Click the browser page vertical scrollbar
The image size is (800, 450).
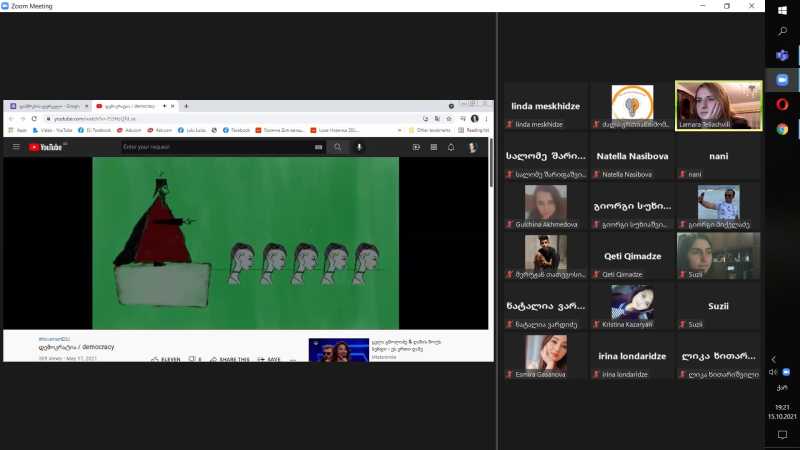coord(491,163)
